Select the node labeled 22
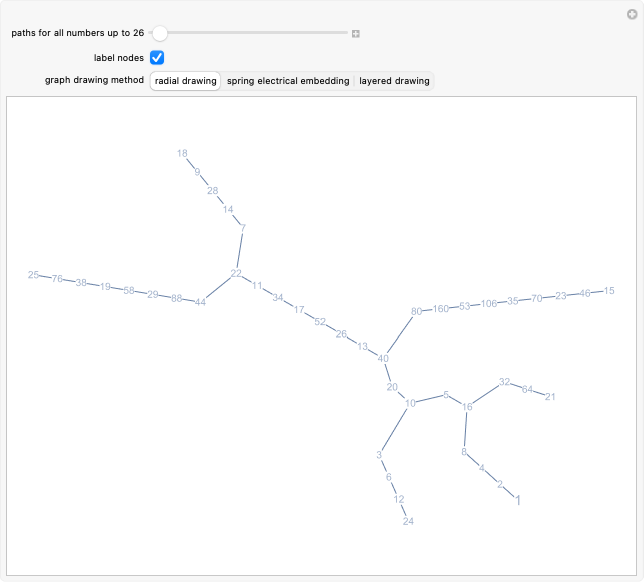The image size is (644, 583). tap(236, 273)
